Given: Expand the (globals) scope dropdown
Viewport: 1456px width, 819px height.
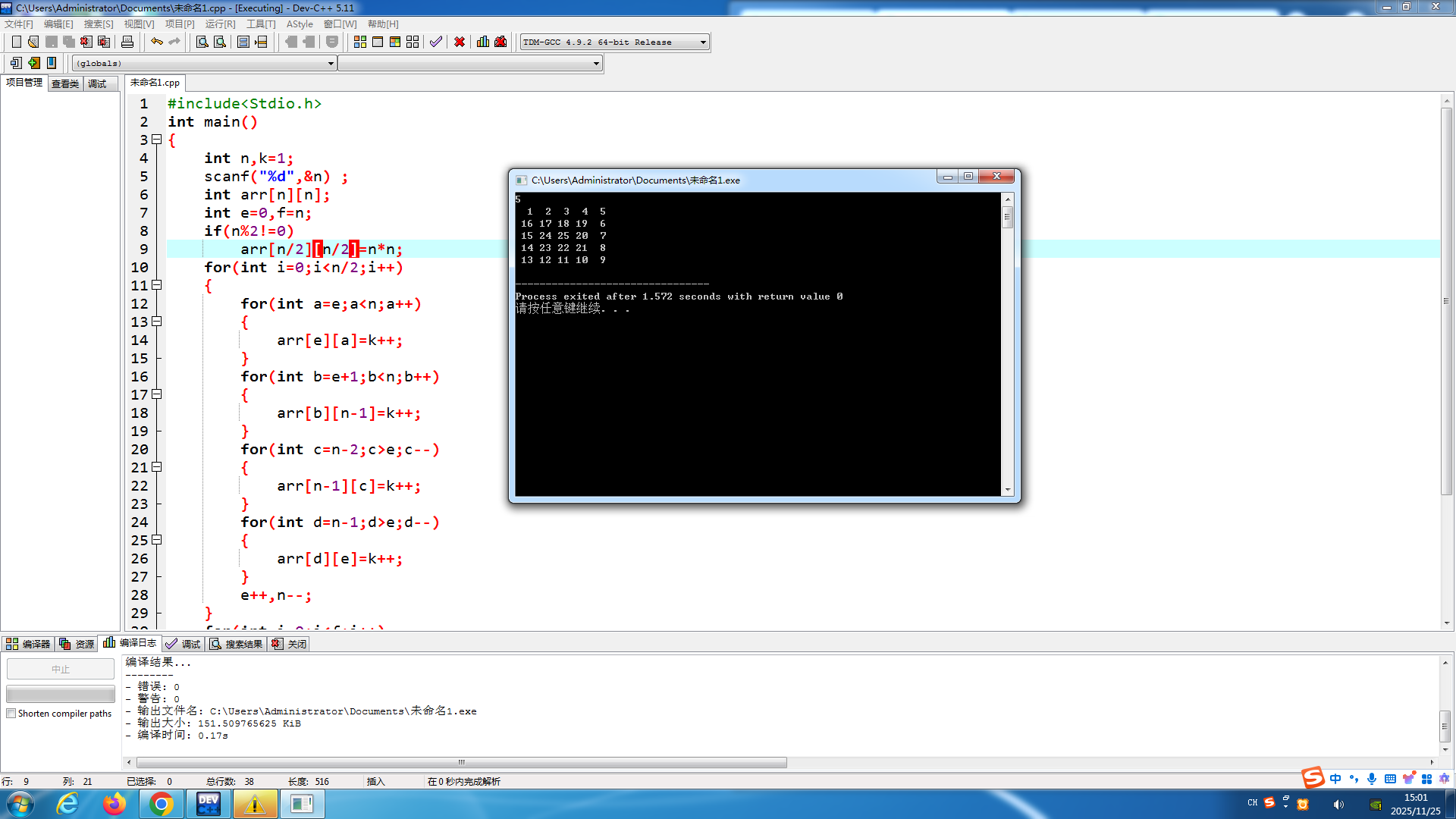Looking at the screenshot, I should [331, 64].
